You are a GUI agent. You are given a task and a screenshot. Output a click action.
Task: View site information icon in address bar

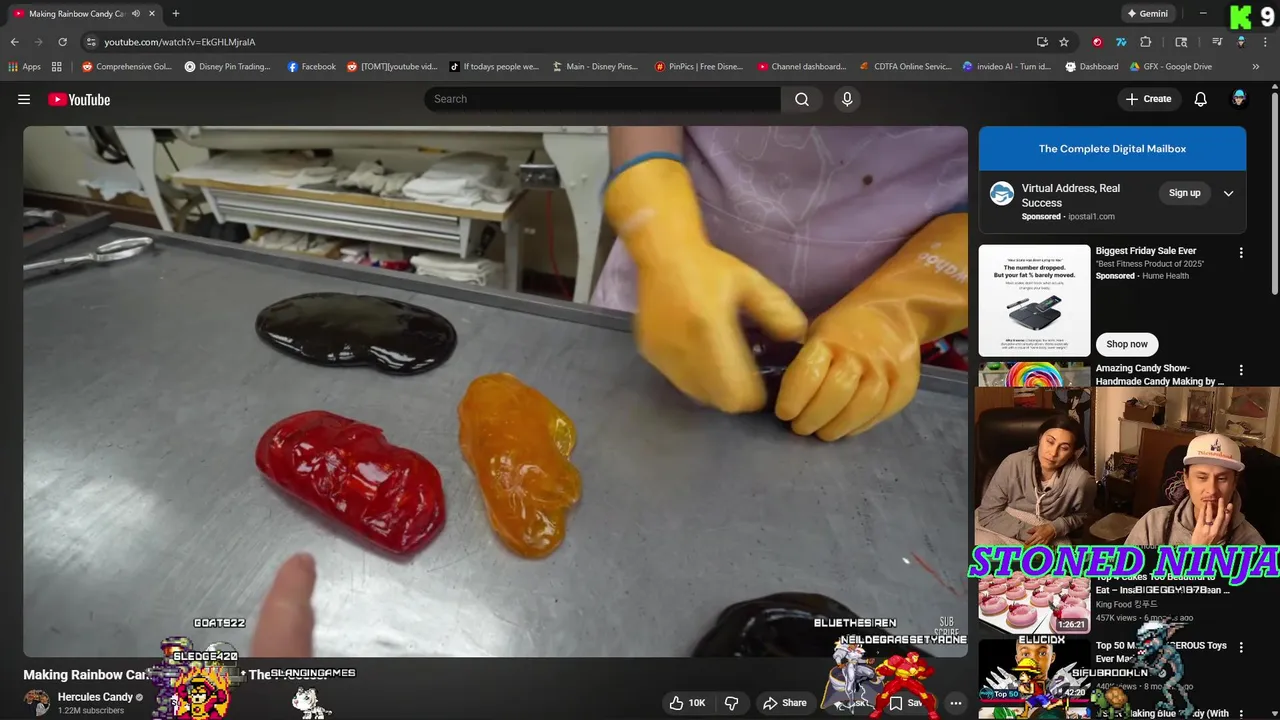[x=91, y=42]
